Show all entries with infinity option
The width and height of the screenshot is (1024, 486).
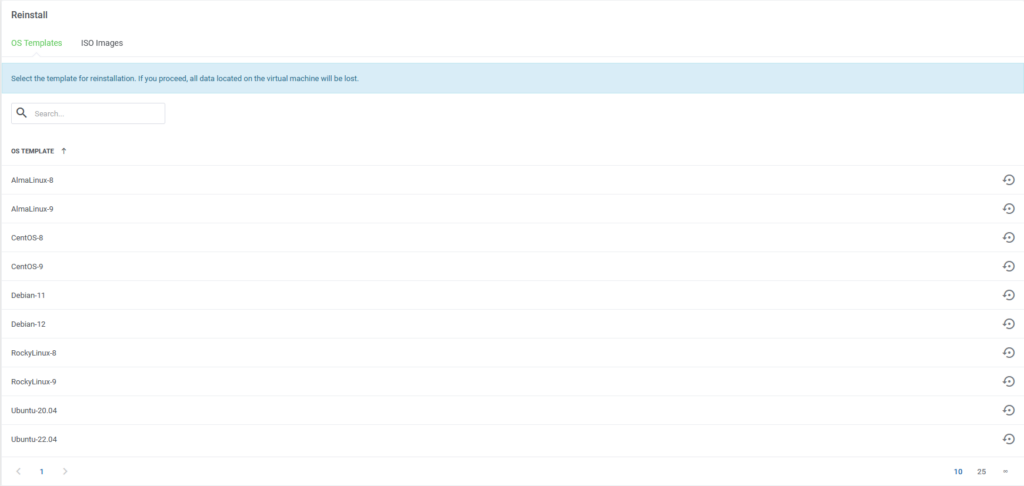[1006, 472]
